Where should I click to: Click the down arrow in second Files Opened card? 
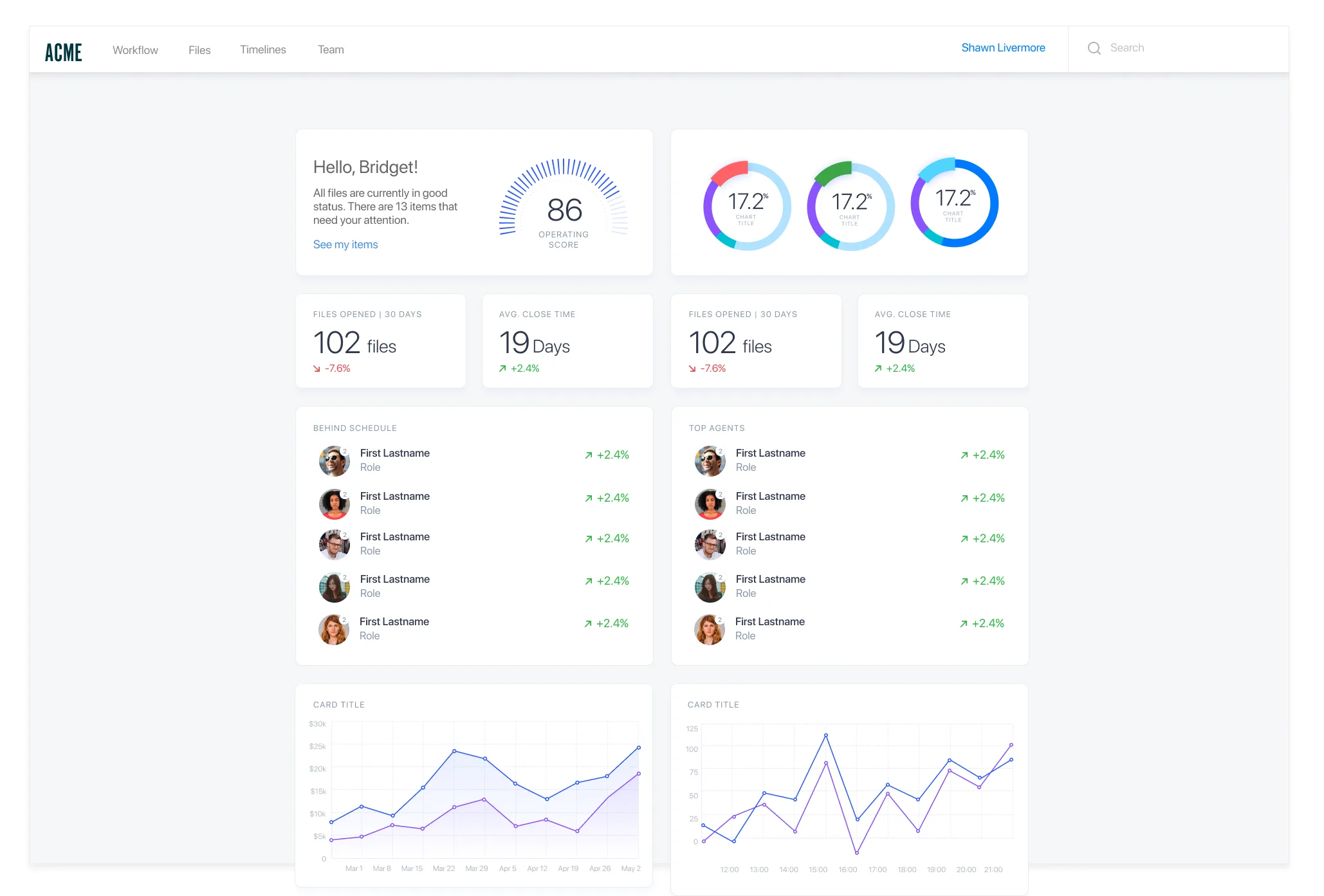point(692,369)
